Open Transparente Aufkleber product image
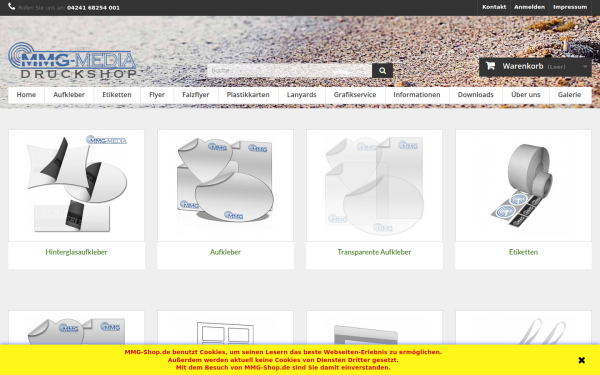The image size is (600, 375). pos(374,186)
